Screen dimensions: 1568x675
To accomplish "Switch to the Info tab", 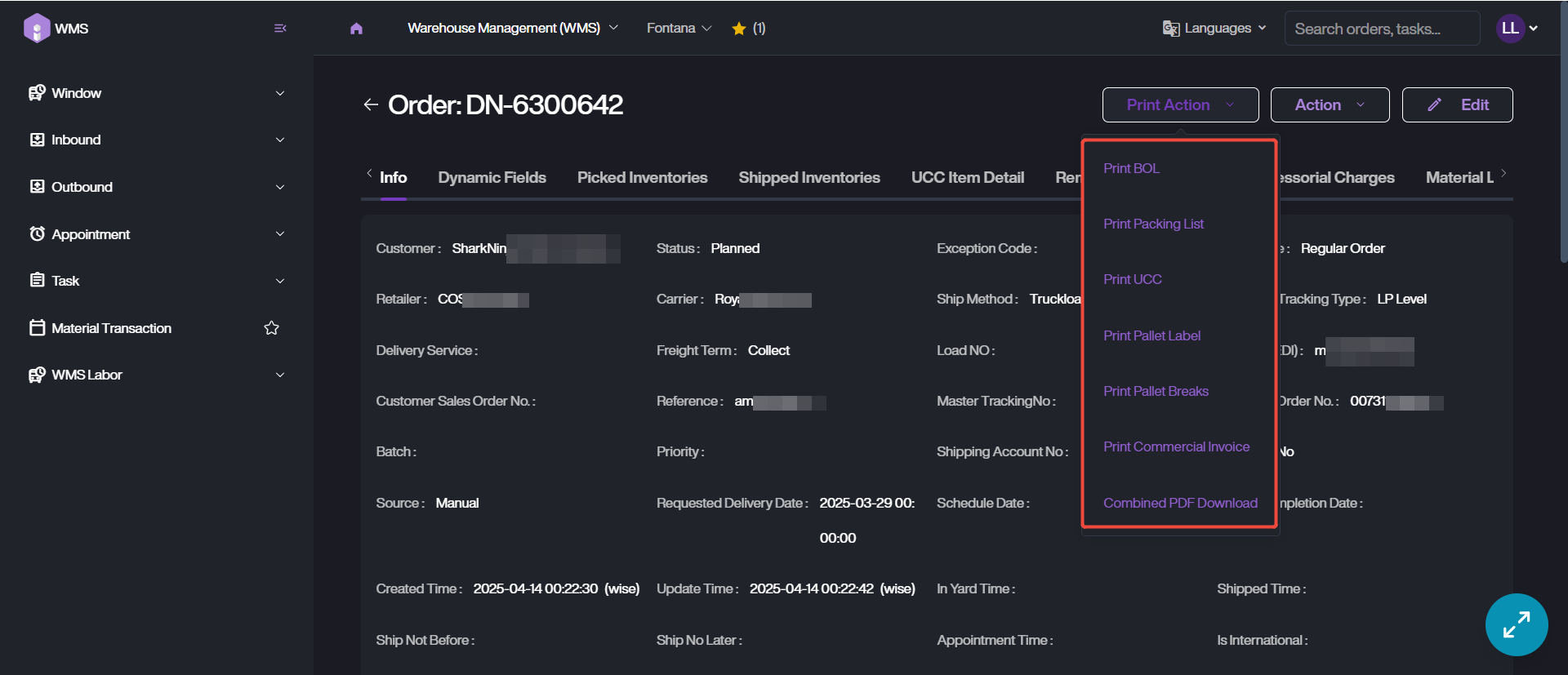I will coord(393,177).
